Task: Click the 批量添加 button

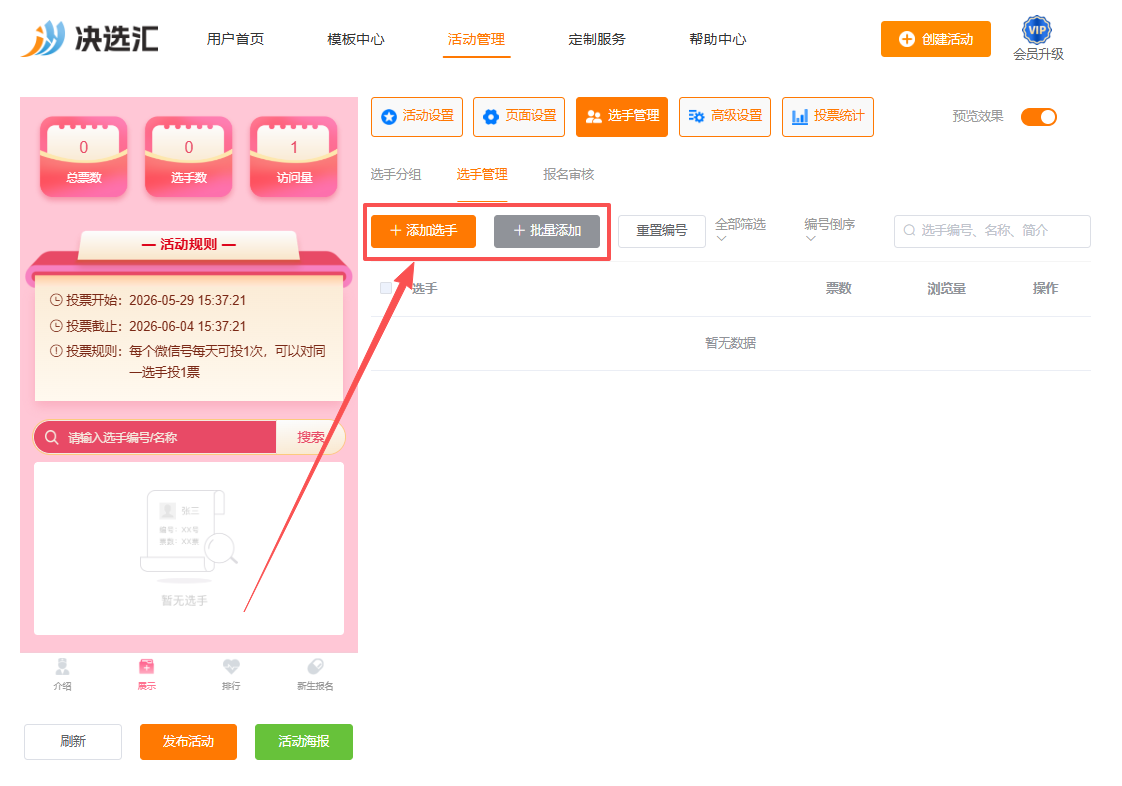Action: (x=547, y=231)
